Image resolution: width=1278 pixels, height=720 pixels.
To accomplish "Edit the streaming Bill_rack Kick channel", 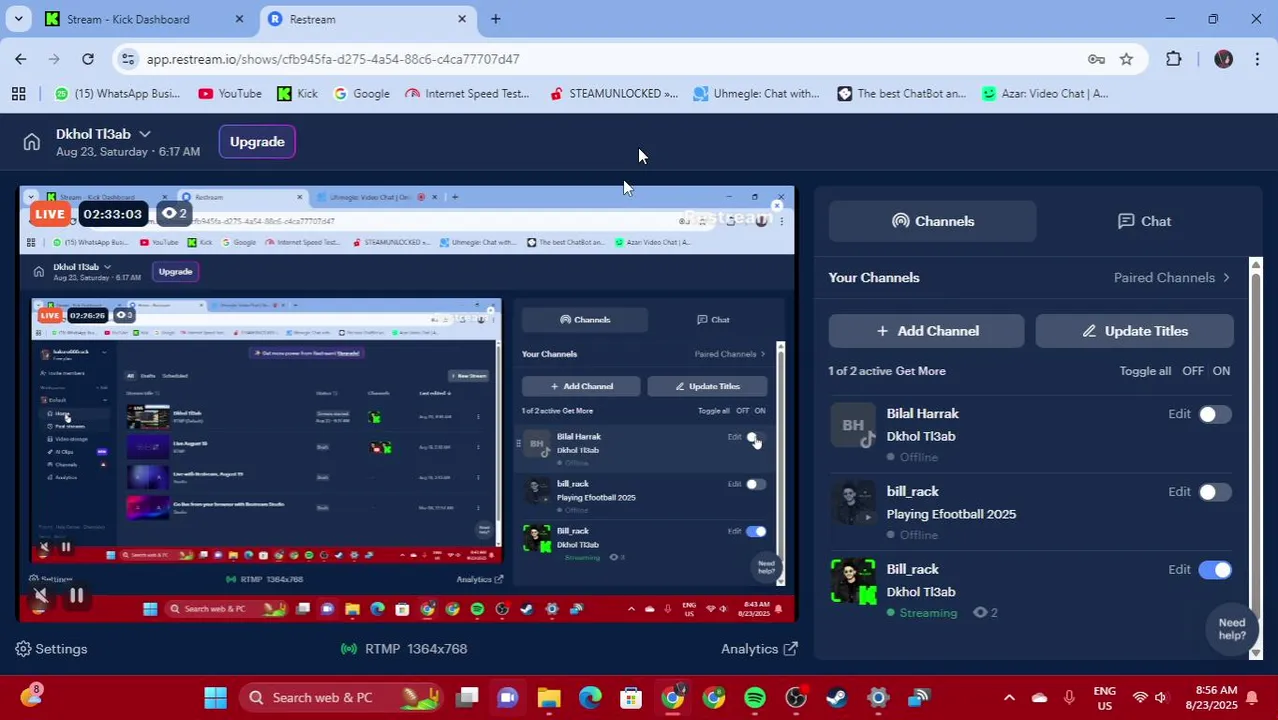I will tap(1179, 570).
